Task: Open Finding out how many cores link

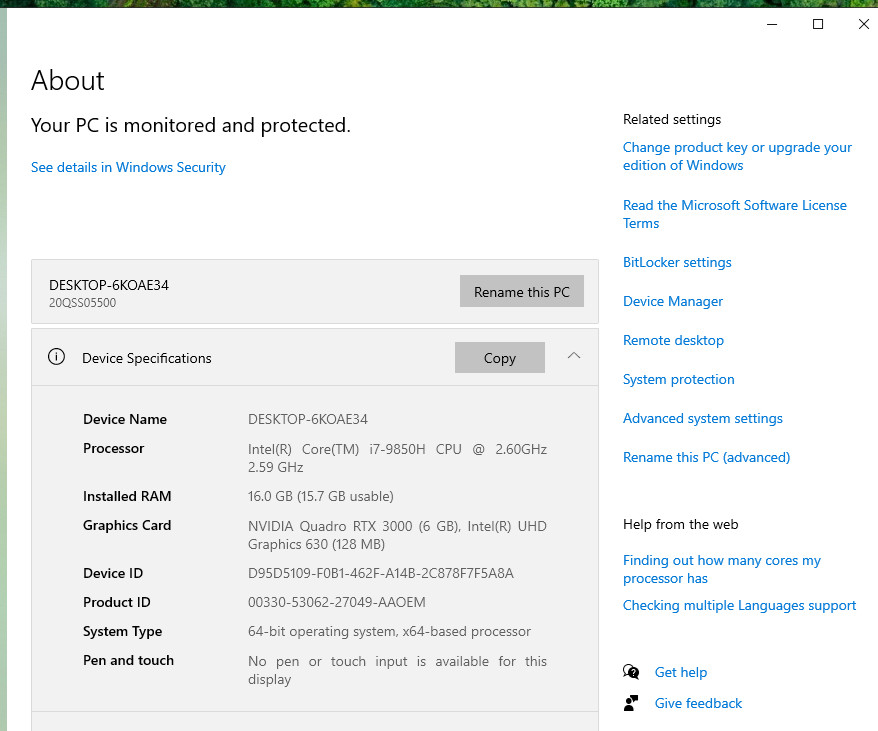Action: point(722,569)
